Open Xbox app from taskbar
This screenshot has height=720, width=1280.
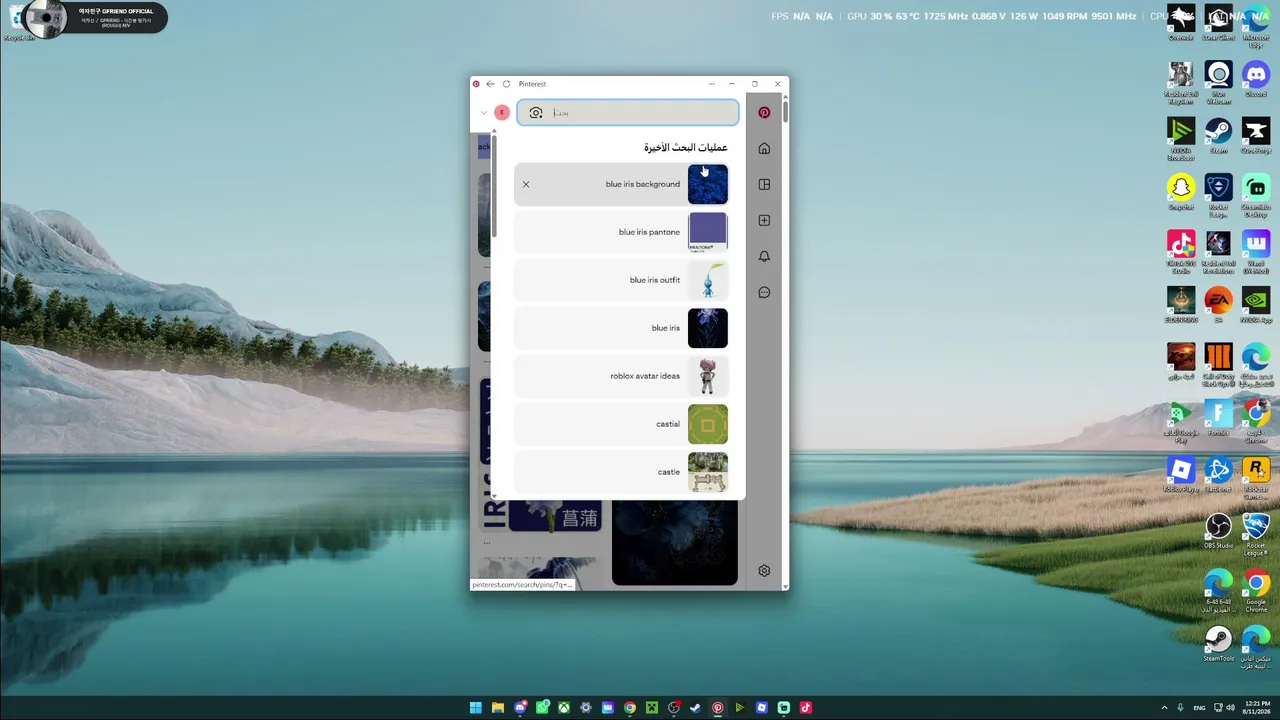[x=564, y=708]
